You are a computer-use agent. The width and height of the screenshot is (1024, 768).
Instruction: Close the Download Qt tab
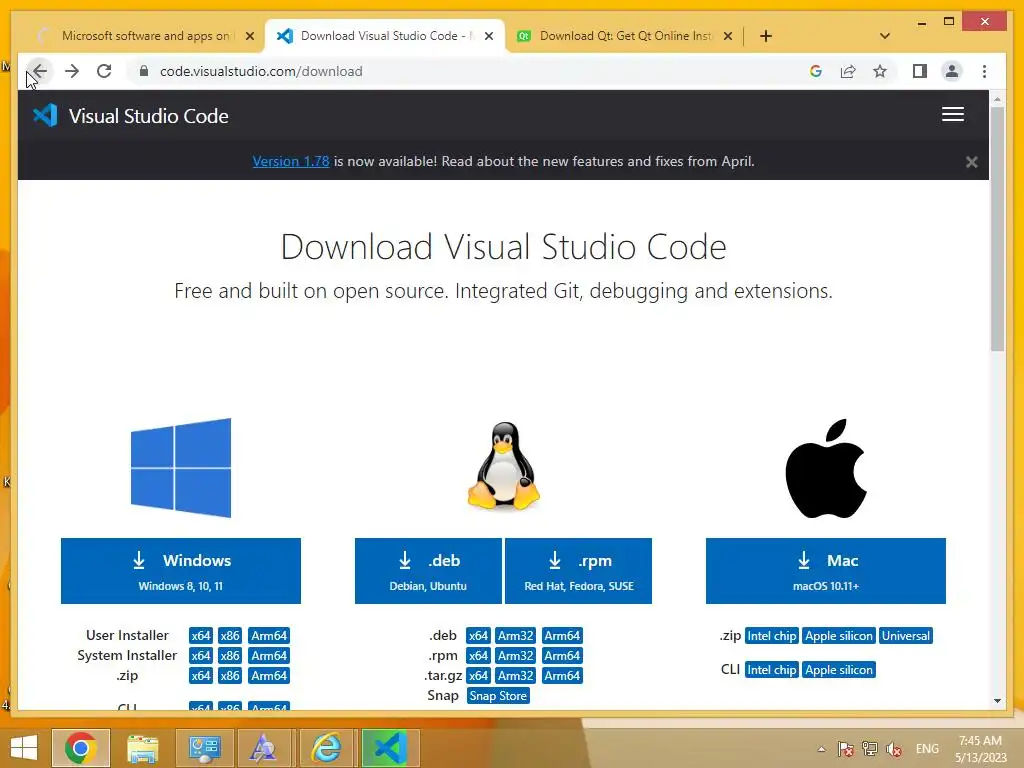click(728, 36)
